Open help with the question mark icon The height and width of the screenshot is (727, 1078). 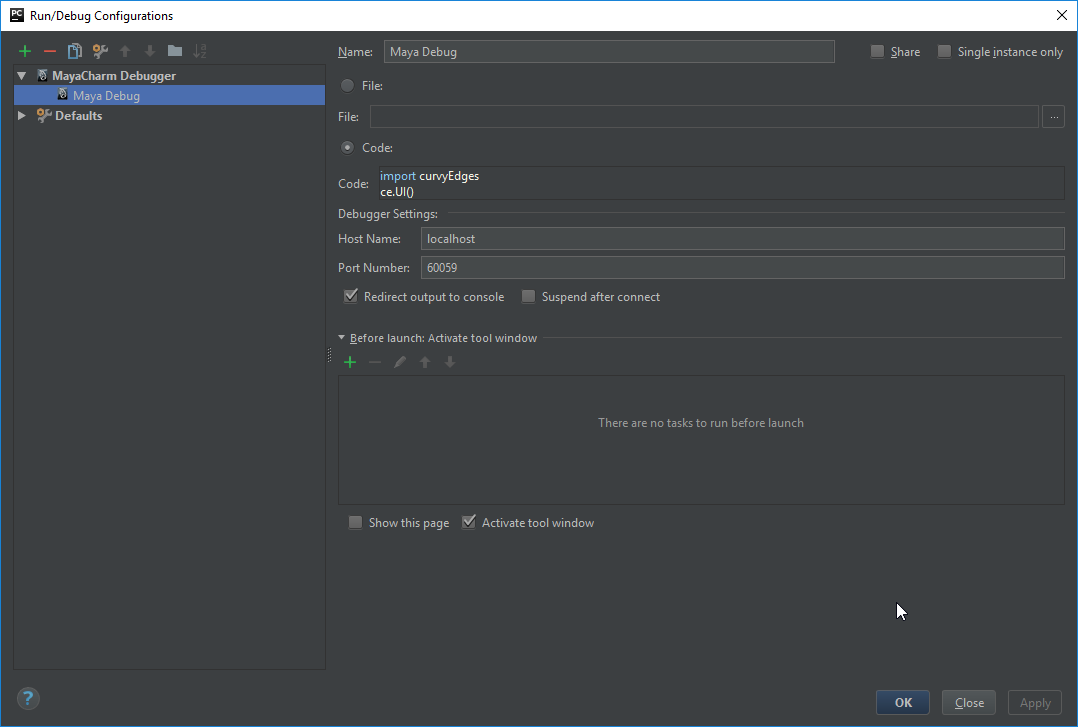coord(27,698)
